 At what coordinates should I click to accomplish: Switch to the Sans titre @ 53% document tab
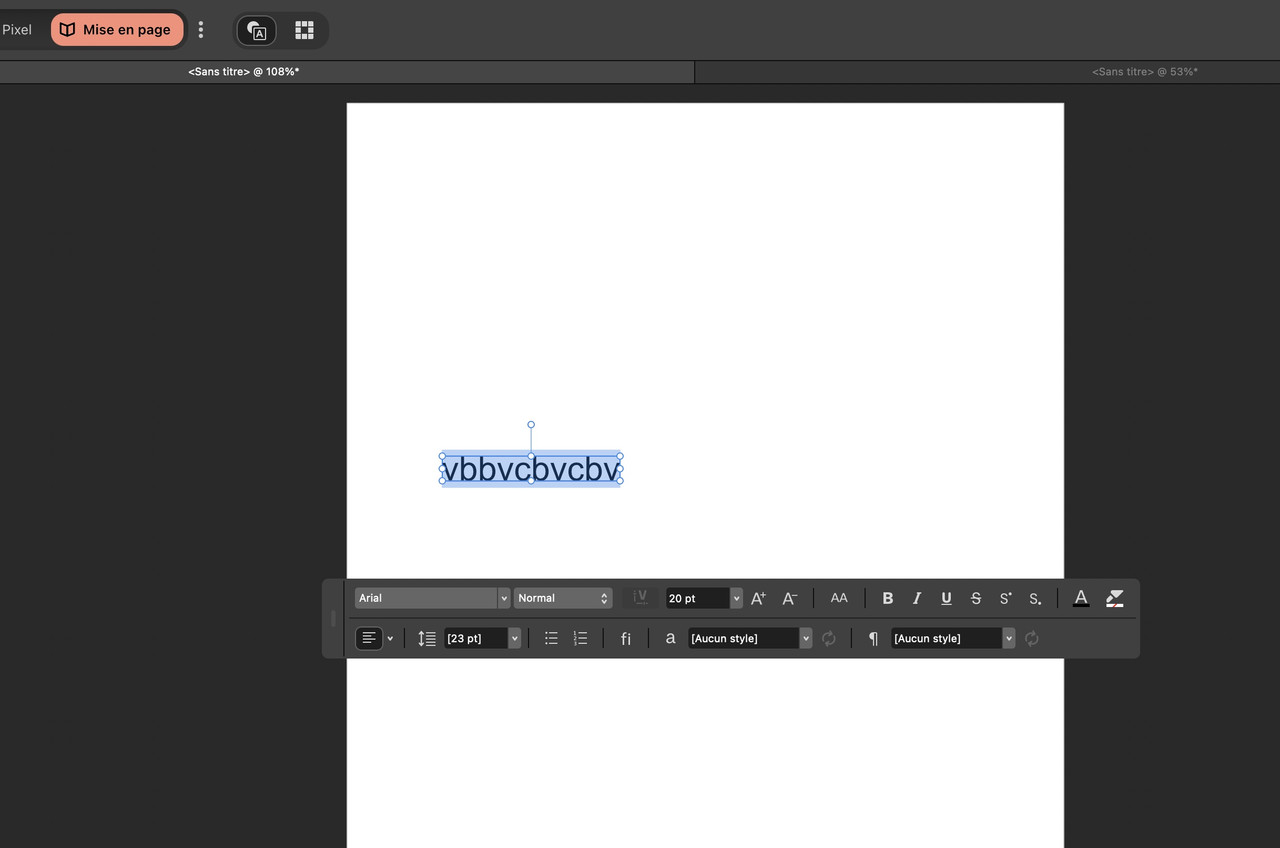1144,72
